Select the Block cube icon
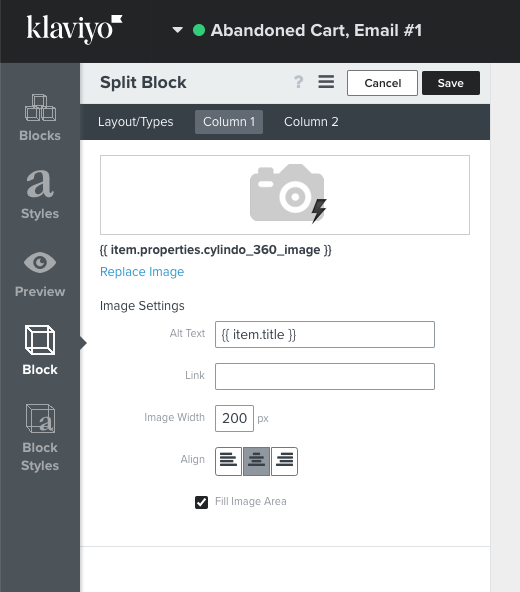520x592 pixels. coord(40,339)
